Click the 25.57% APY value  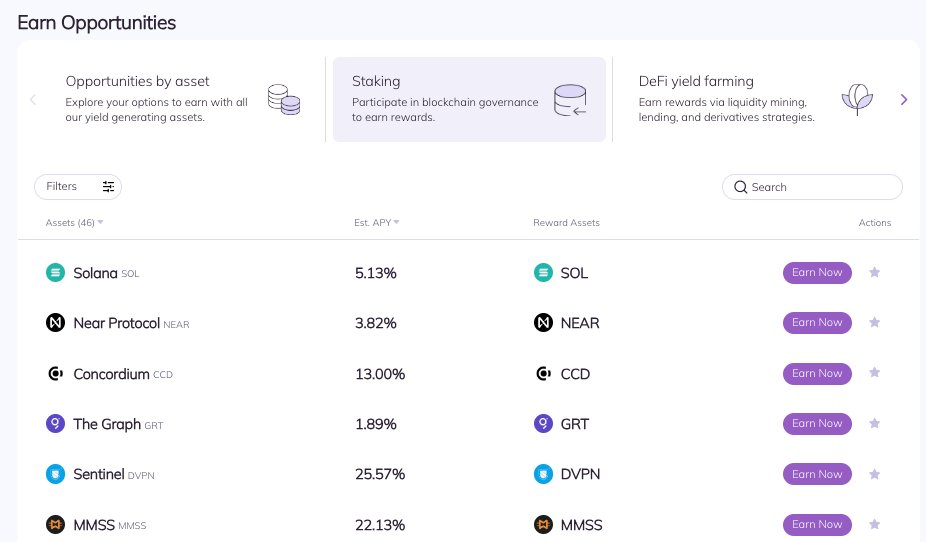pyautogui.click(x=380, y=474)
